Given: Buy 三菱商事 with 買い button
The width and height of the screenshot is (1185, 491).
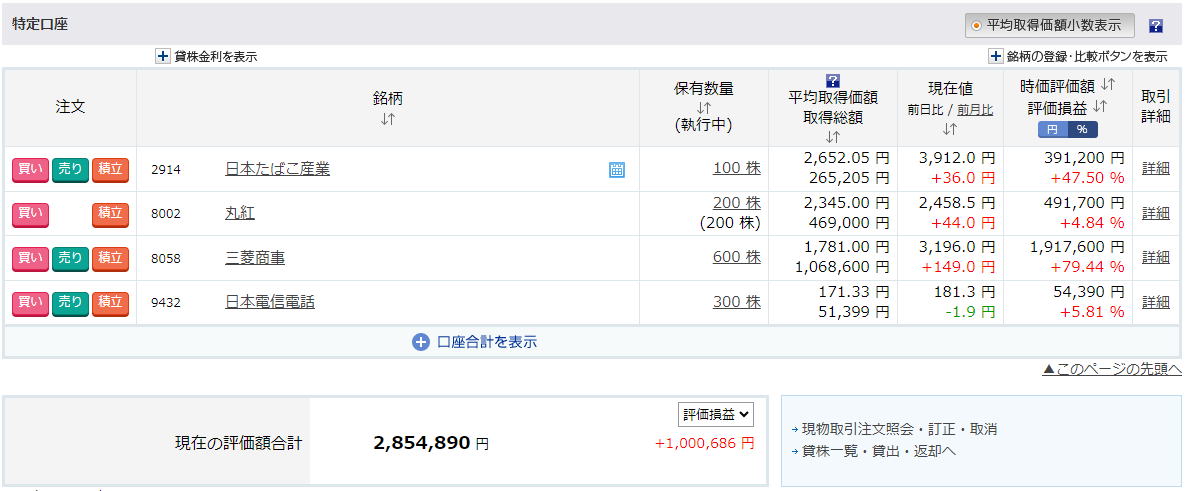Looking at the screenshot, I should pyautogui.click(x=30, y=258).
